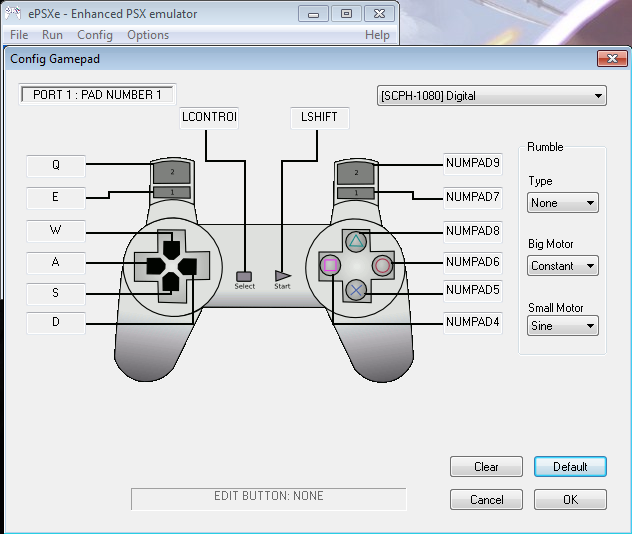This screenshot has height=534, width=632.
Task: Click the D-pad up arrow on the gamepad
Action: point(172,249)
